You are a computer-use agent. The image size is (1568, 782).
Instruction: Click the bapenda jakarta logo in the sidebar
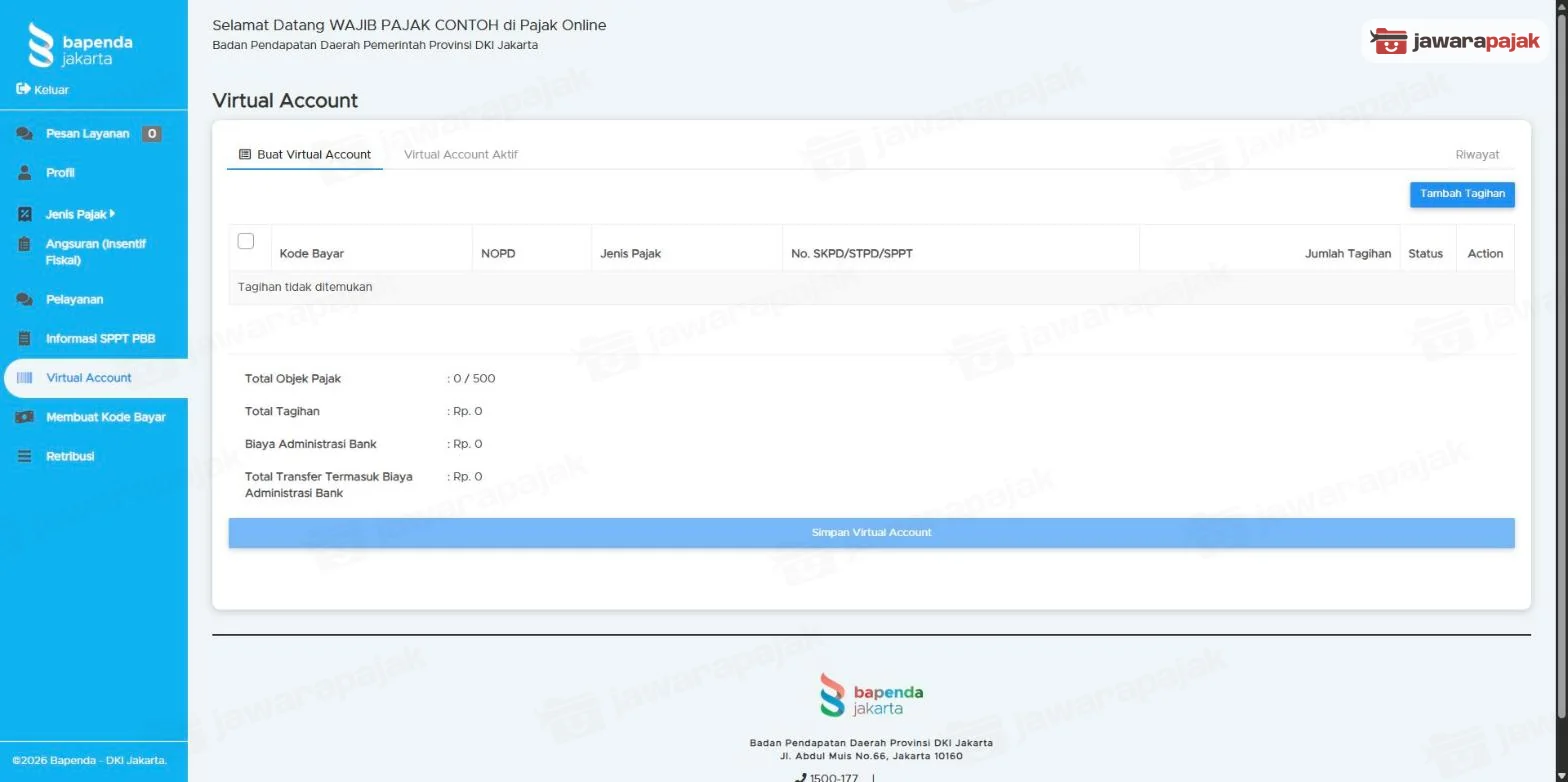pos(81,45)
